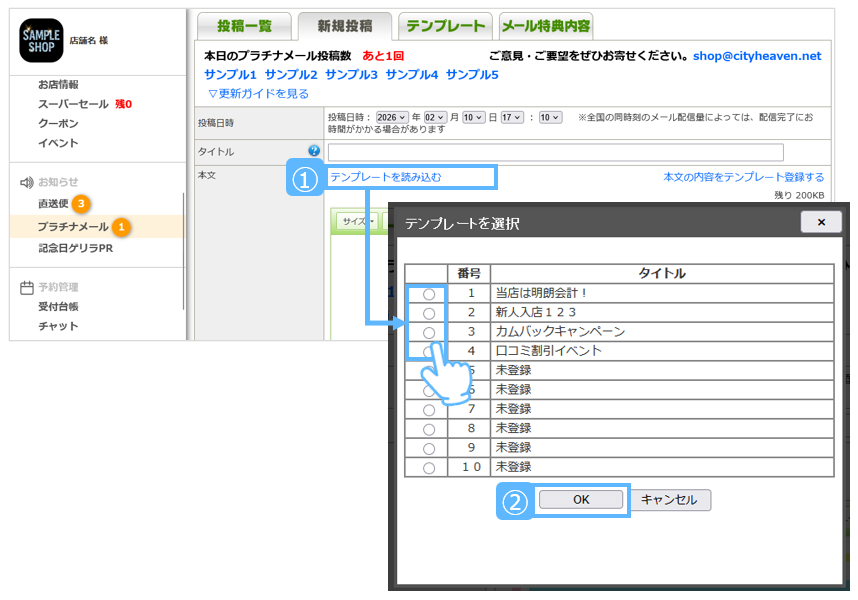Close the テンプレートを選択 dialog with the X

[x=821, y=222]
